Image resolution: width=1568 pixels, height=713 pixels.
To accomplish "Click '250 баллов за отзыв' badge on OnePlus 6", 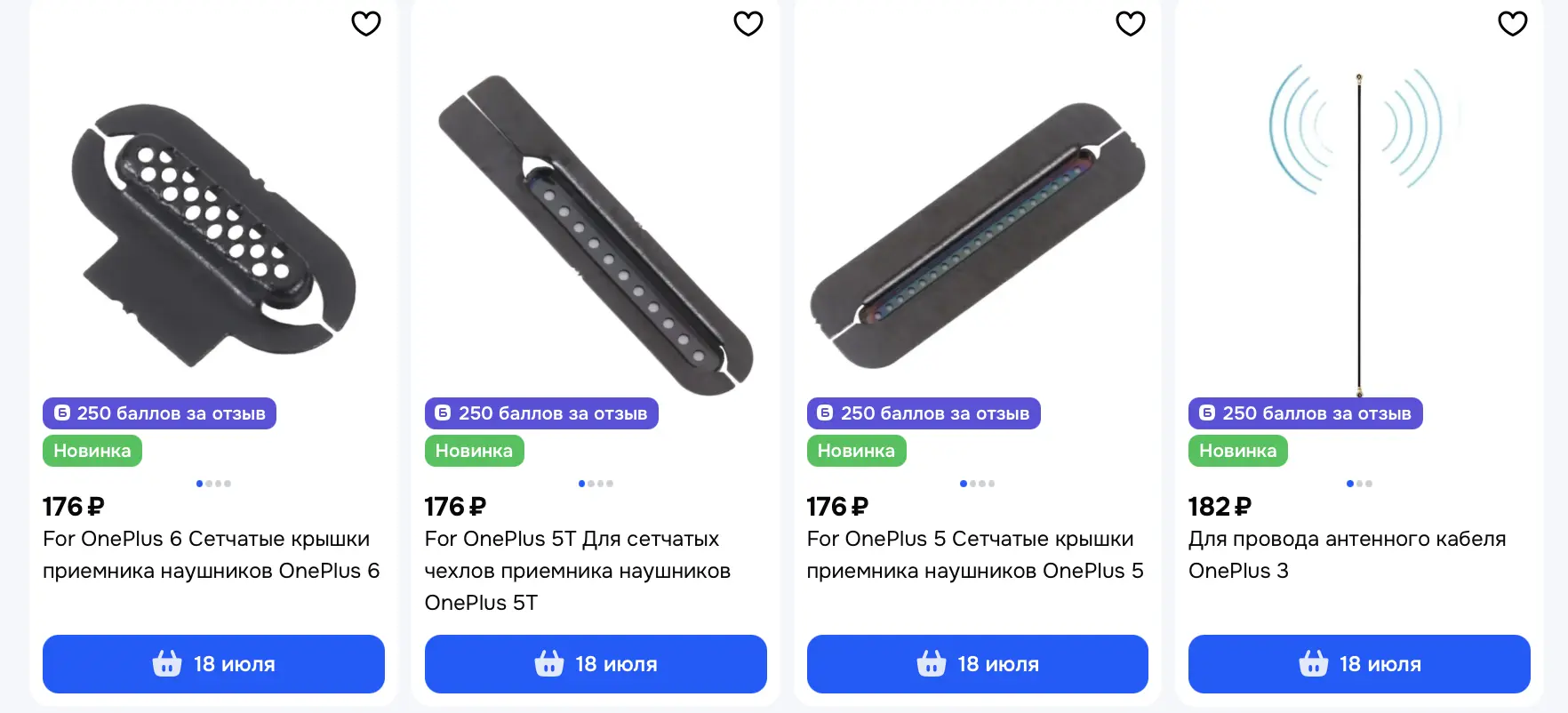I will [x=160, y=413].
